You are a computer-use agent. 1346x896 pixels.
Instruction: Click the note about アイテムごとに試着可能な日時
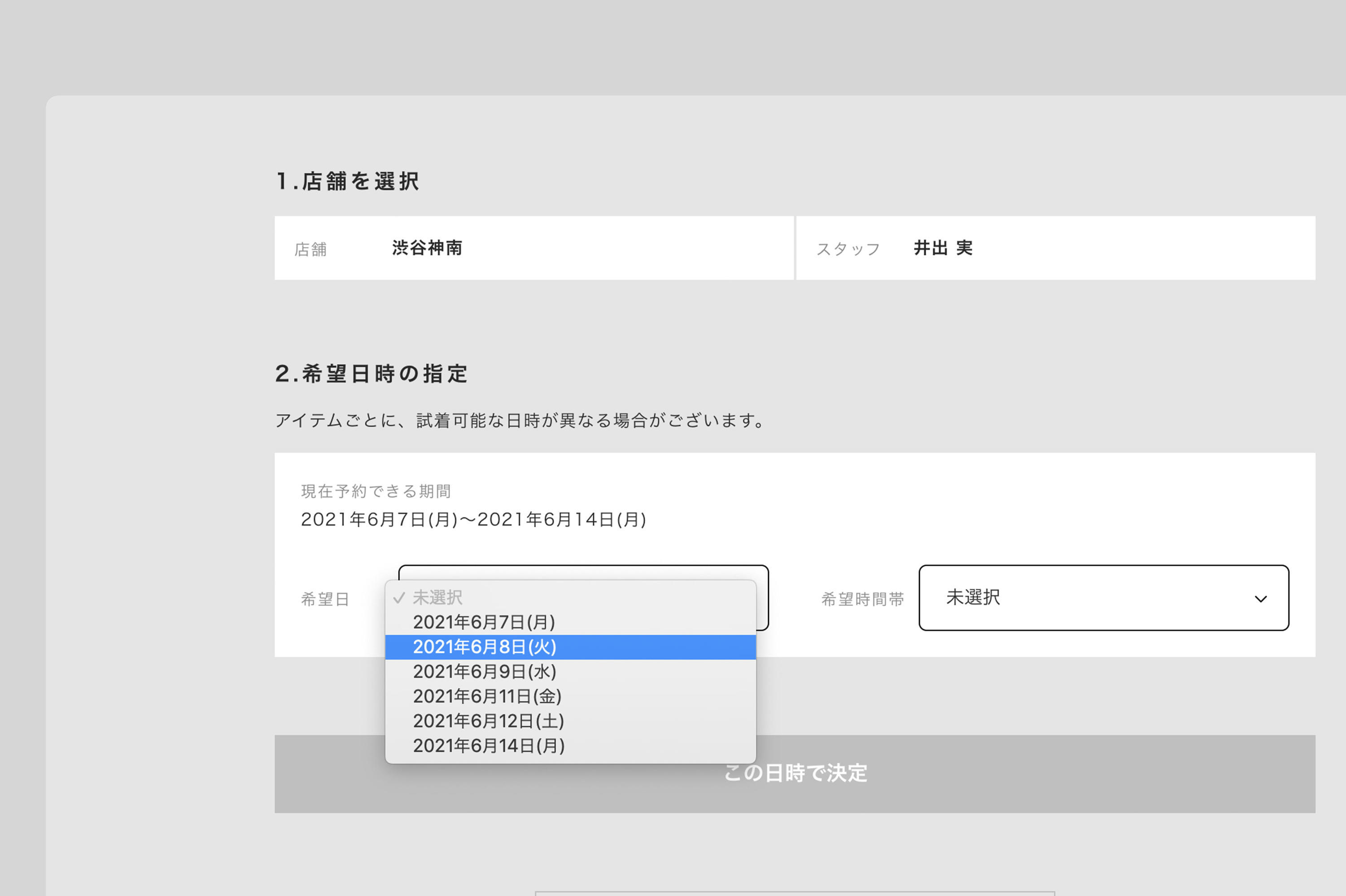519,421
